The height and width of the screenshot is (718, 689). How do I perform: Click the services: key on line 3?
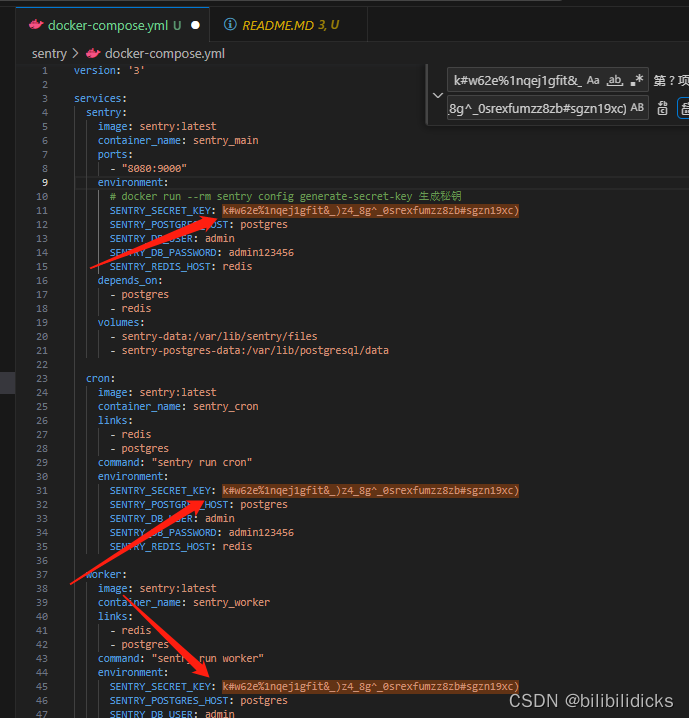point(100,98)
